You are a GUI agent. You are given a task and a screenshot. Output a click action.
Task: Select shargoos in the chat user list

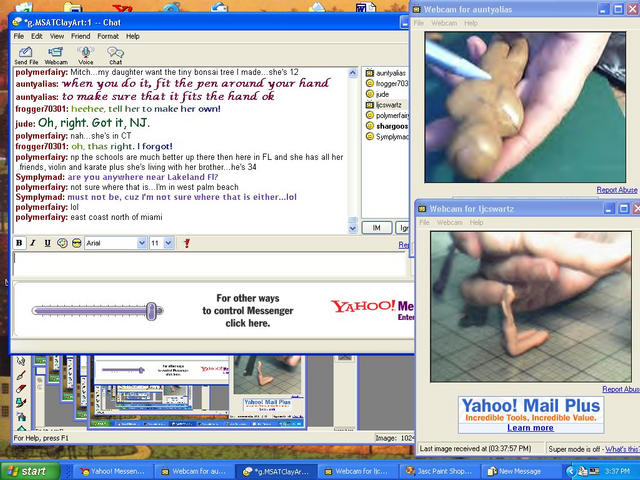click(x=386, y=126)
